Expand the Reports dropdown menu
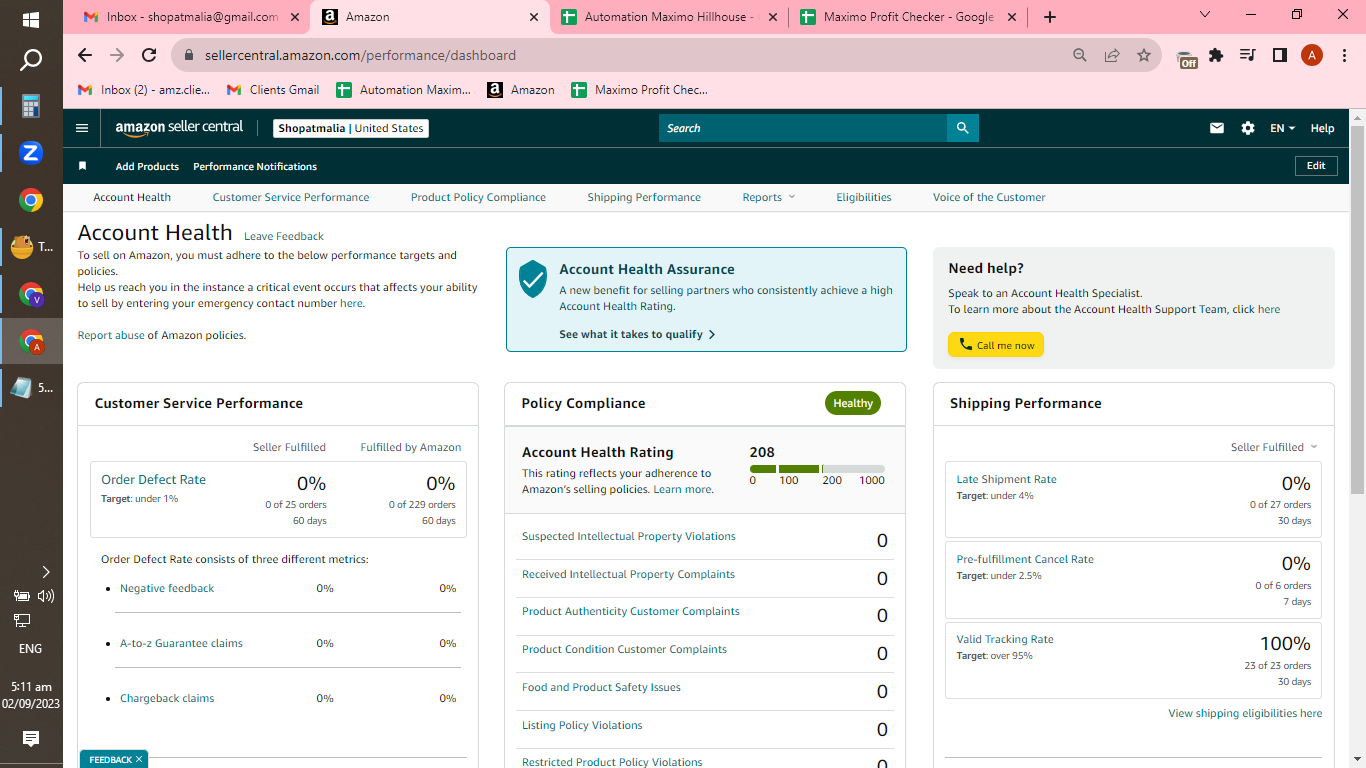This screenshot has height=768, width=1366. tap(769, 197)
